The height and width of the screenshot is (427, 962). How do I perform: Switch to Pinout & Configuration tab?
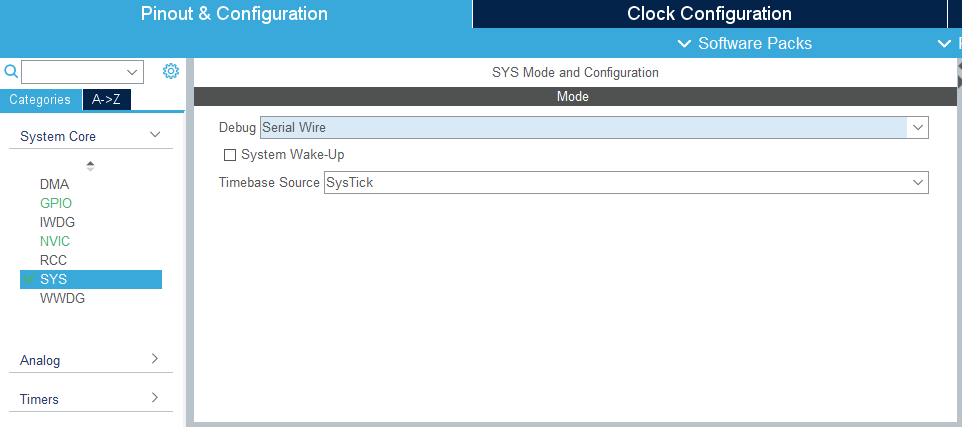coord(236,13)
